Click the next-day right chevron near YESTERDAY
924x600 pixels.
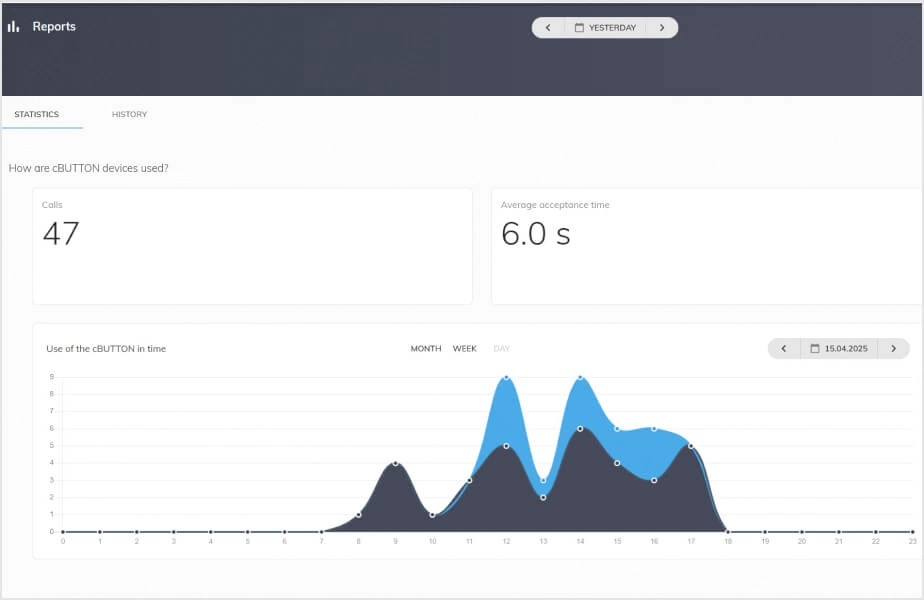662,27
